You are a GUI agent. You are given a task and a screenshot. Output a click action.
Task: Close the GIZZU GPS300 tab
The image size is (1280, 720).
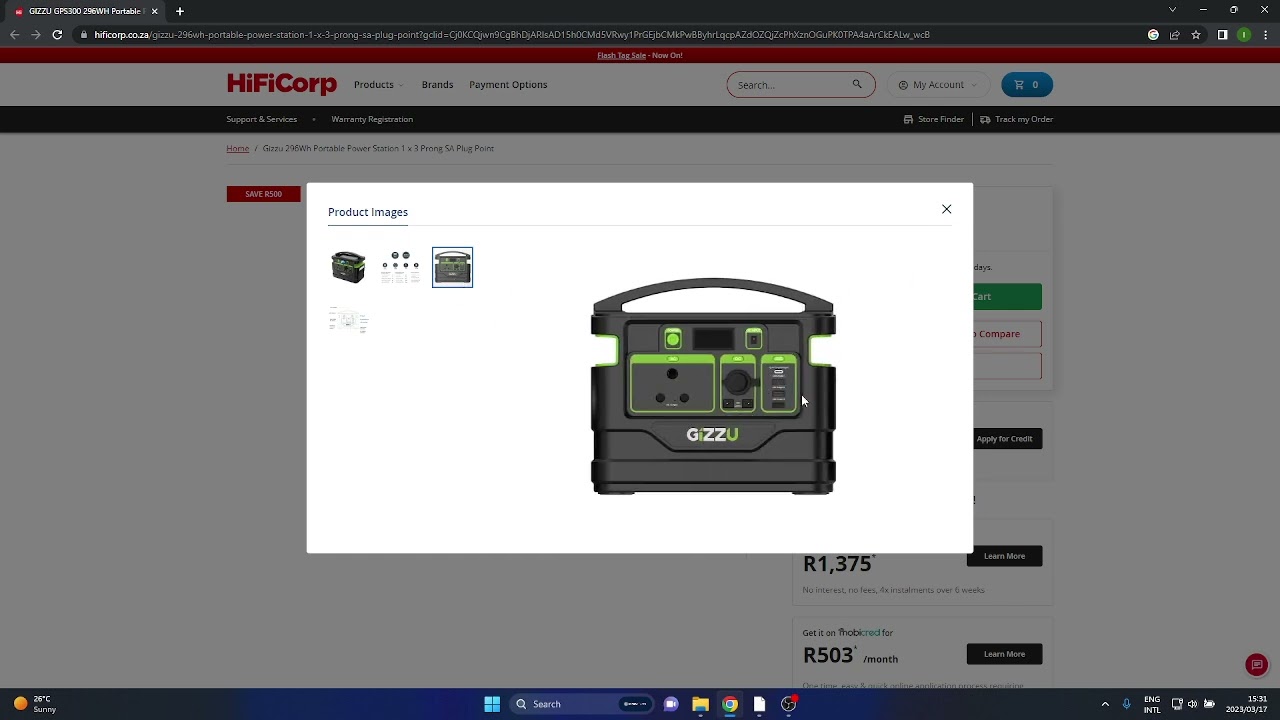[154, 11]
